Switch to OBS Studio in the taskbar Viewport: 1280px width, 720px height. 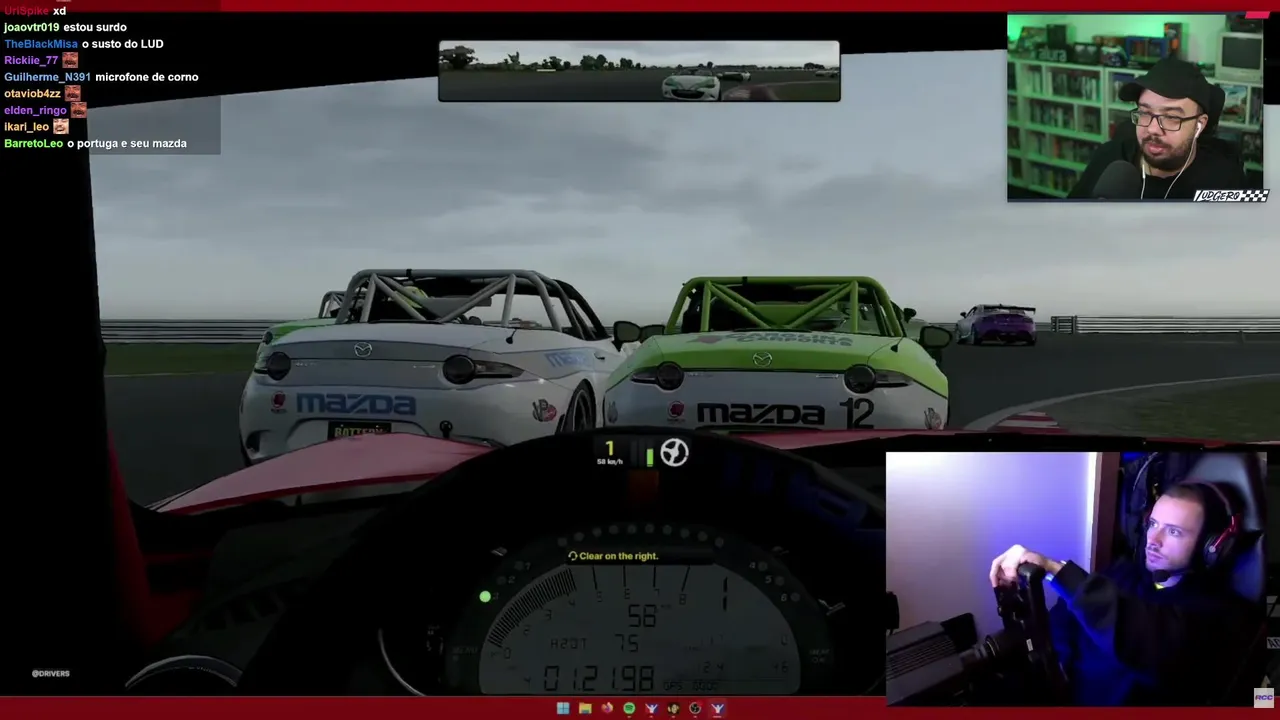[695, 708]
